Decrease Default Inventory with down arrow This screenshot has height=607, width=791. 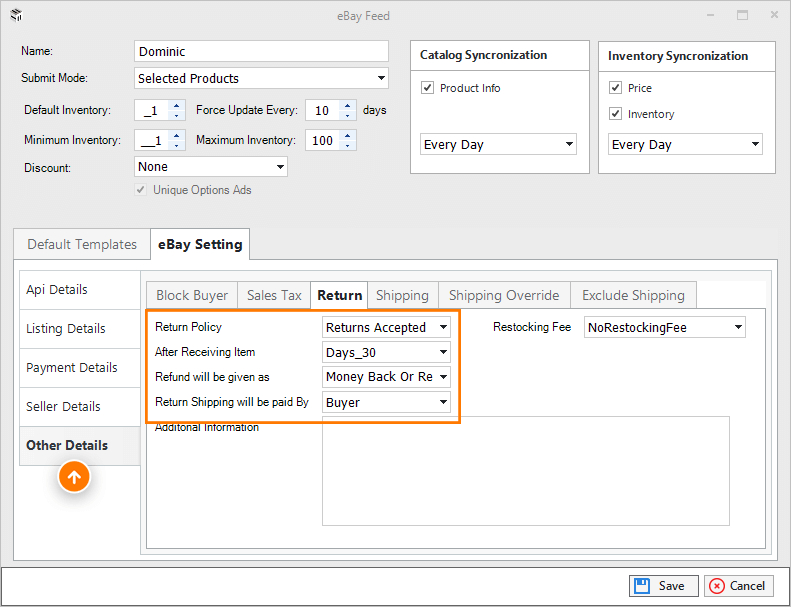pyautogui.click(x=177, y=116)
